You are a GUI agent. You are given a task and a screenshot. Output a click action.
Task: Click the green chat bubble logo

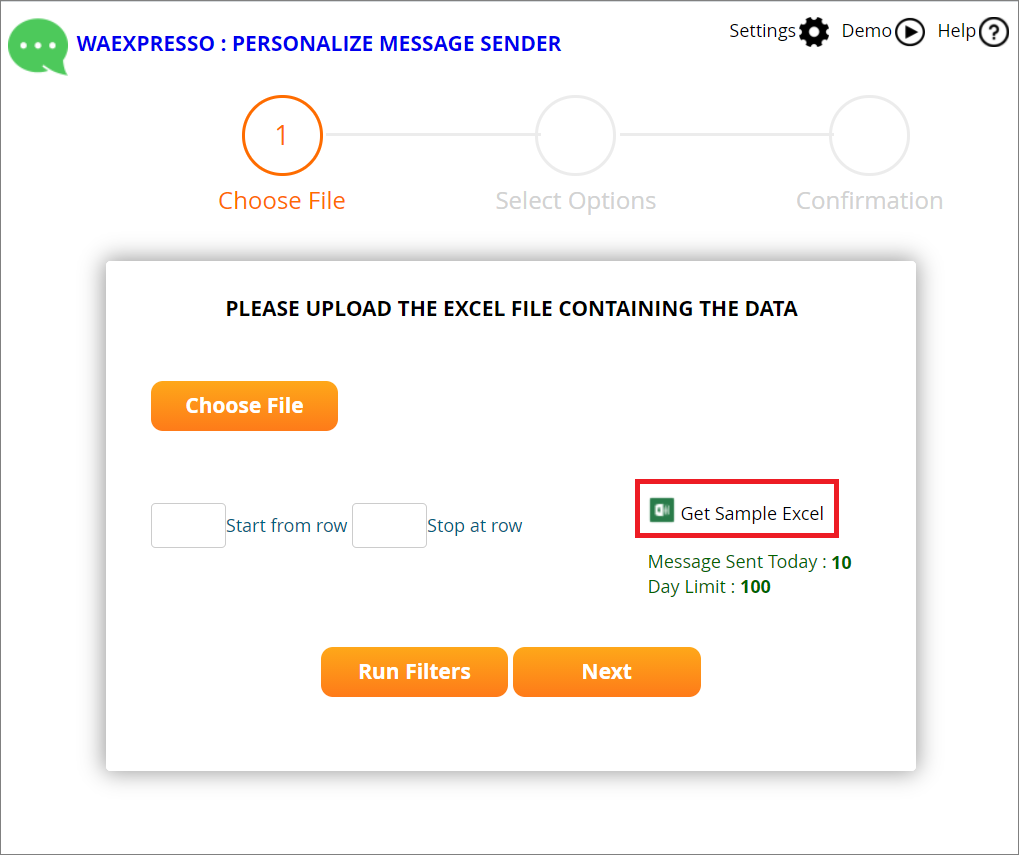tap(38, 46)
